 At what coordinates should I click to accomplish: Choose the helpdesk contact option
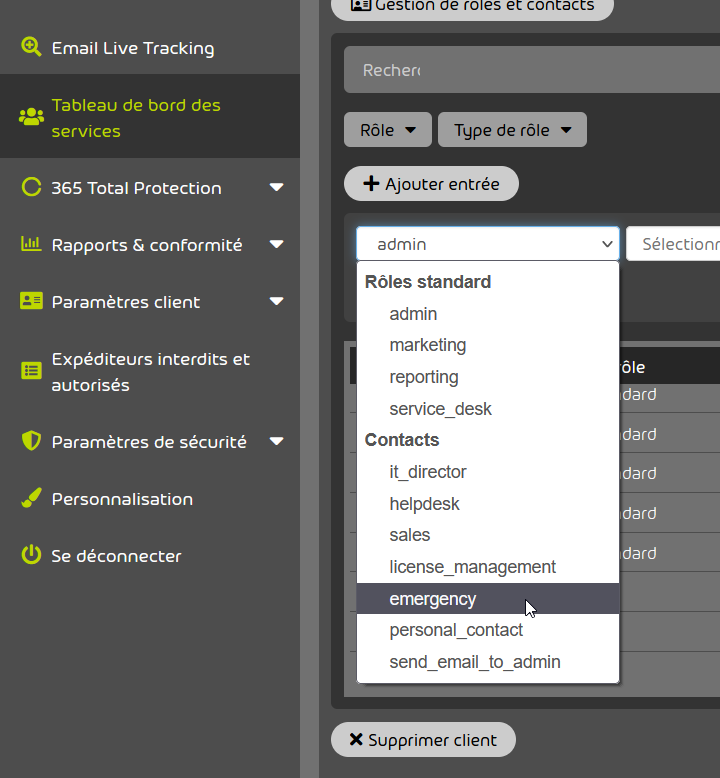(488, 504)
